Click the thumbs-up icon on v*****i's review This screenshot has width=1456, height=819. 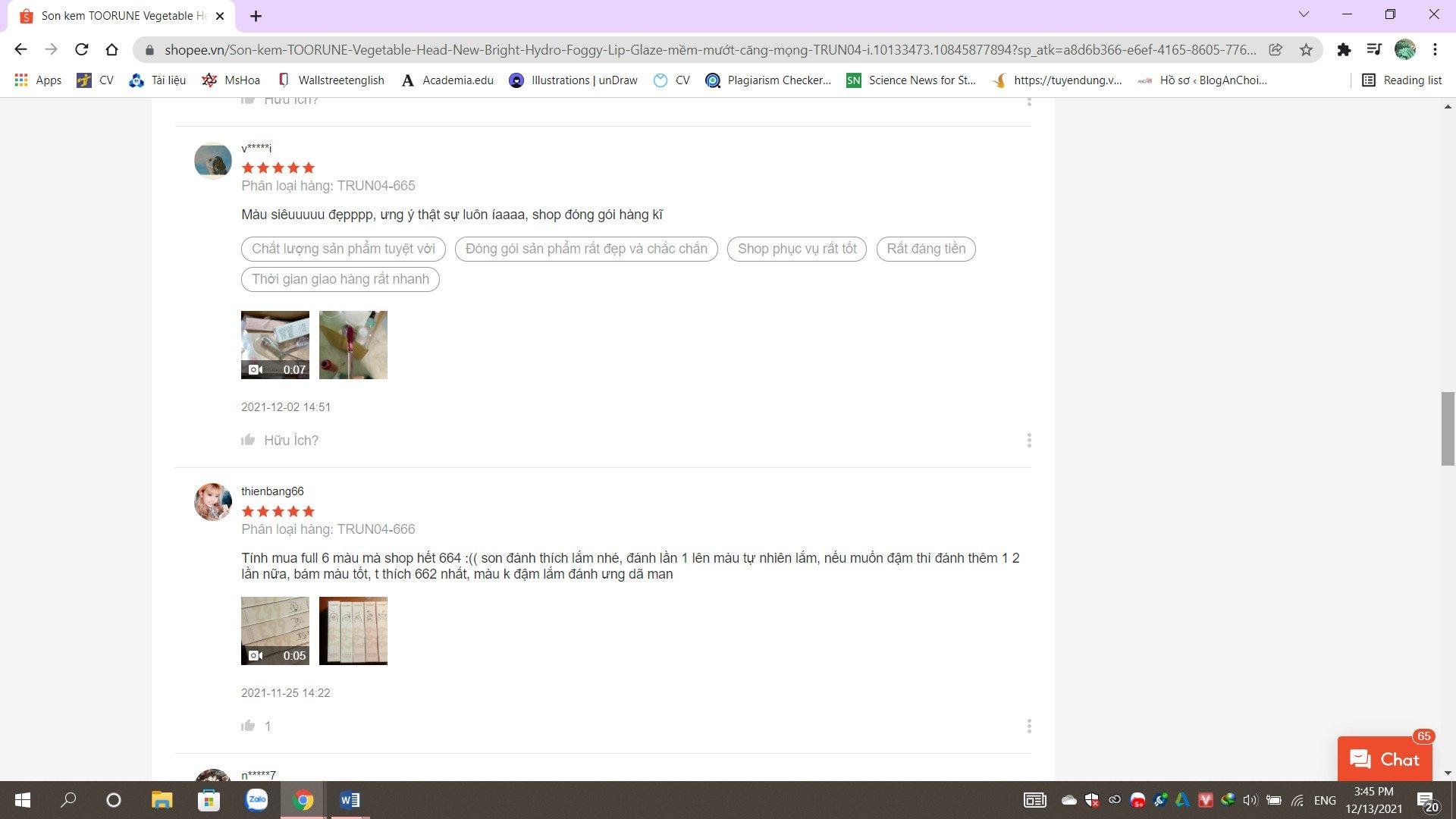[248, 440]
